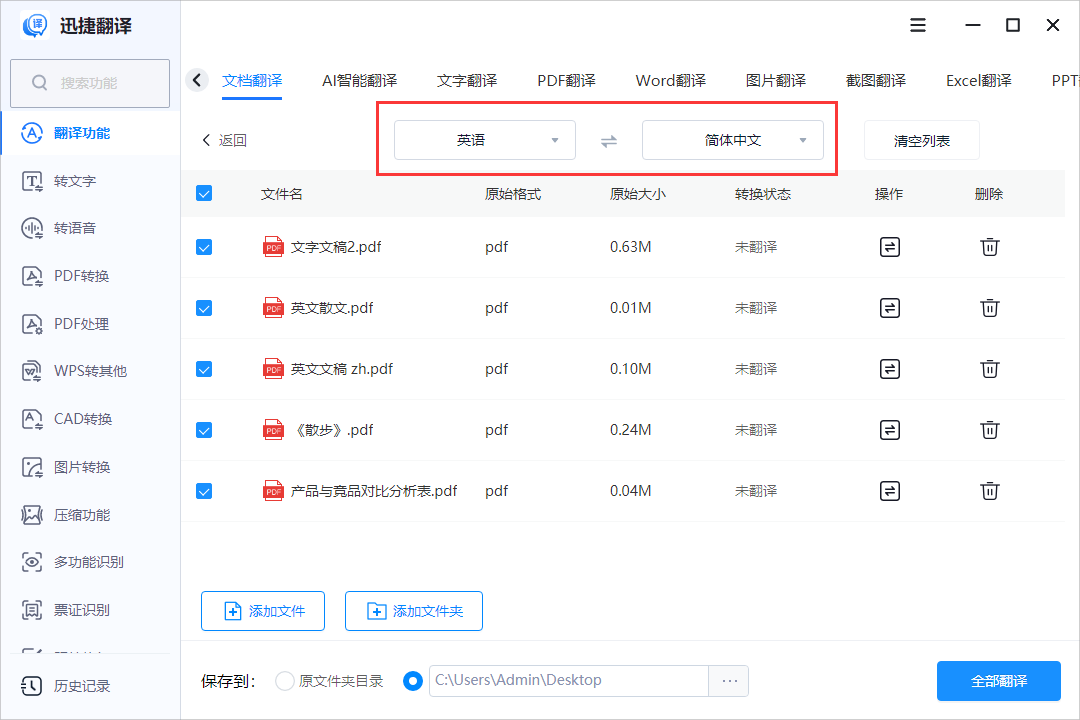Uncheck the 《散步》.pdf checkbox
The image size is (1080, 720).
[x=204, y=431]
